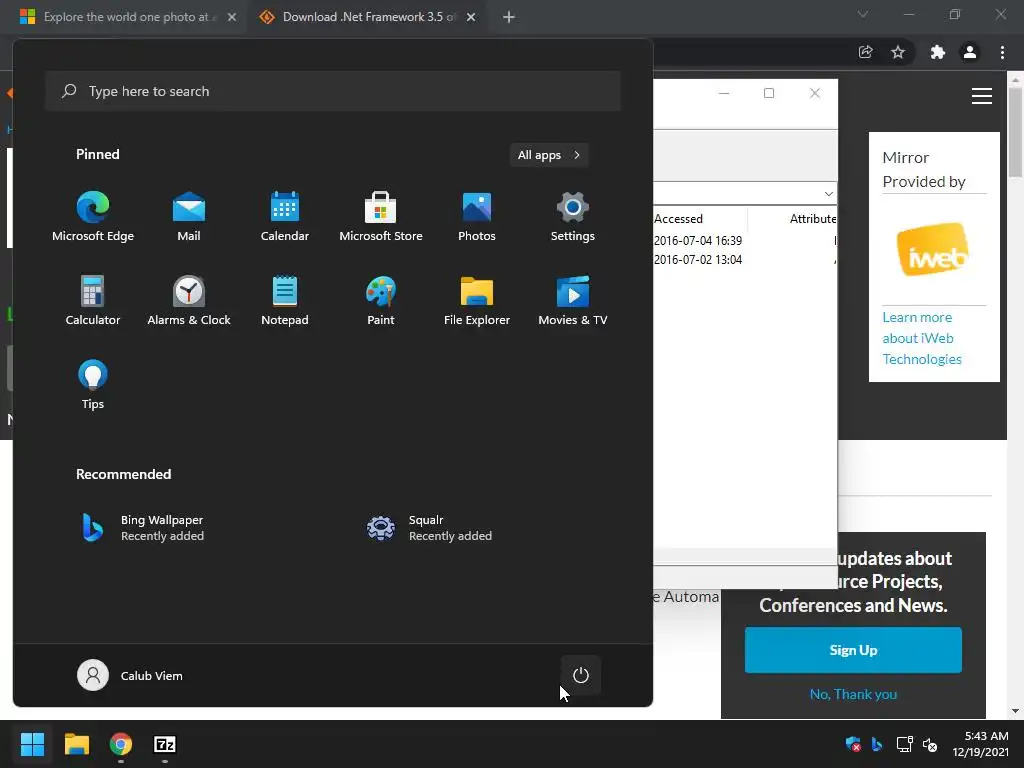Open Bing tray icon
Image resolution: width=1024 pixels, height=768 pixels.
(877, 744)
